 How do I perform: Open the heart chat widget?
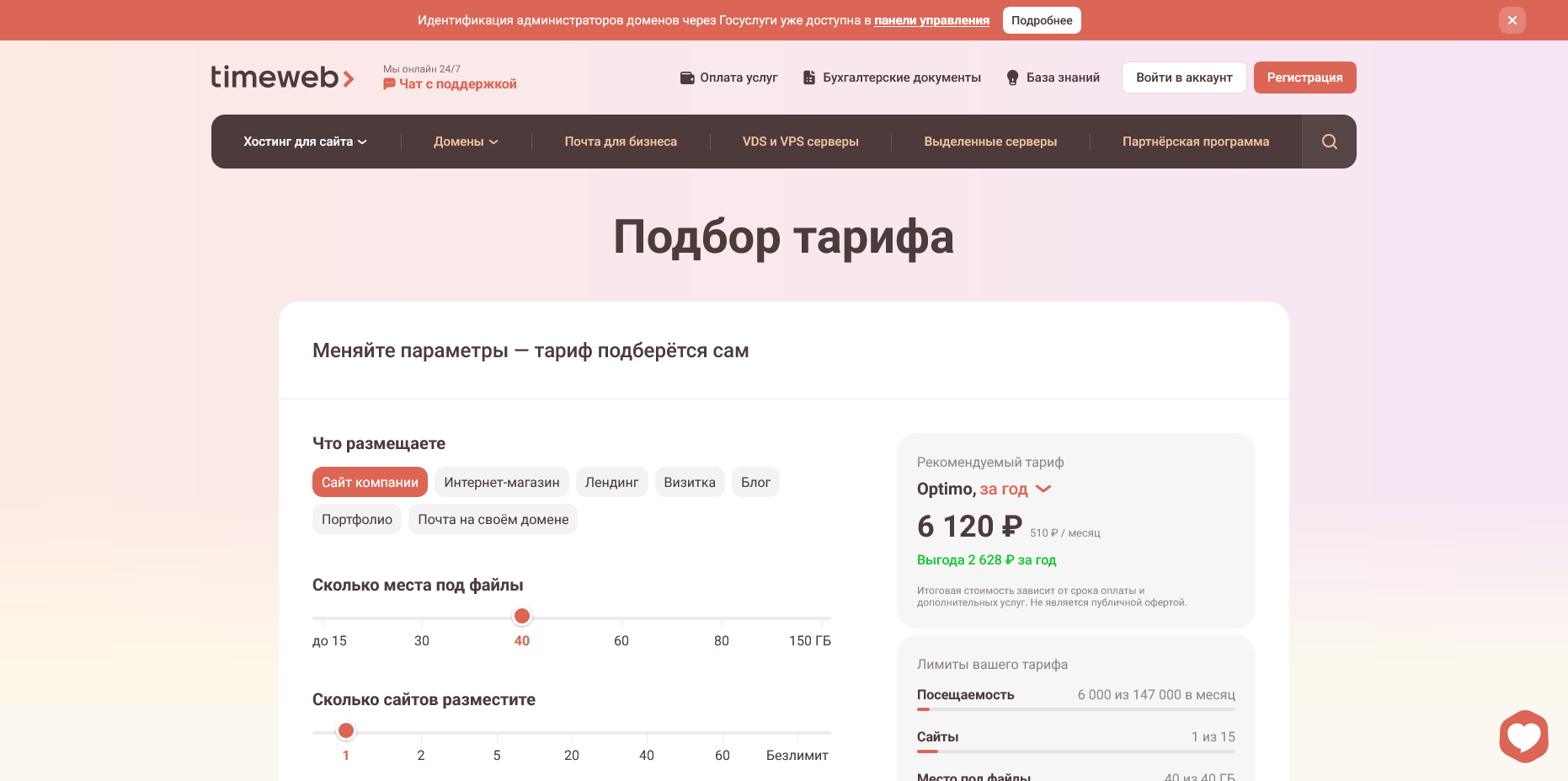(1523, 736)
